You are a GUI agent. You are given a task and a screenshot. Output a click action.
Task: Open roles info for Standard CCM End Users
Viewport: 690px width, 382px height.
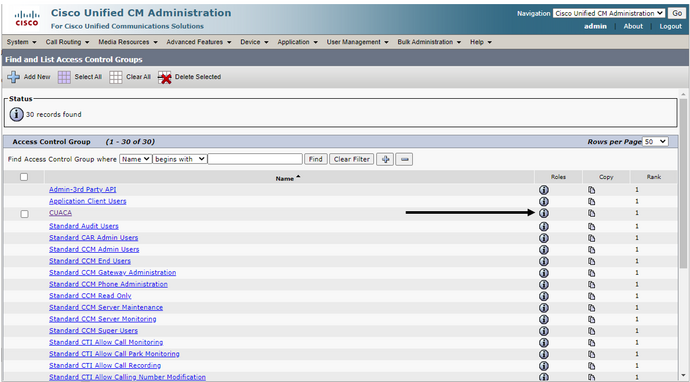coord(544,261)
